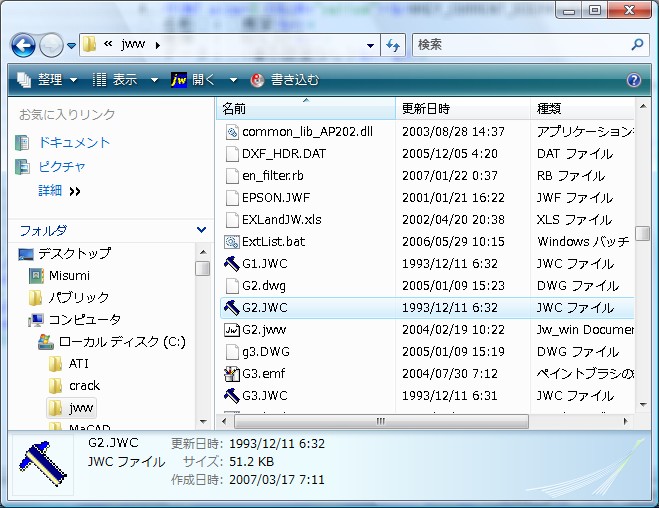The width and height of the screenshot is (659, 508).
Task: Open the ピクチャ favorite link
Action: (62, 167)
